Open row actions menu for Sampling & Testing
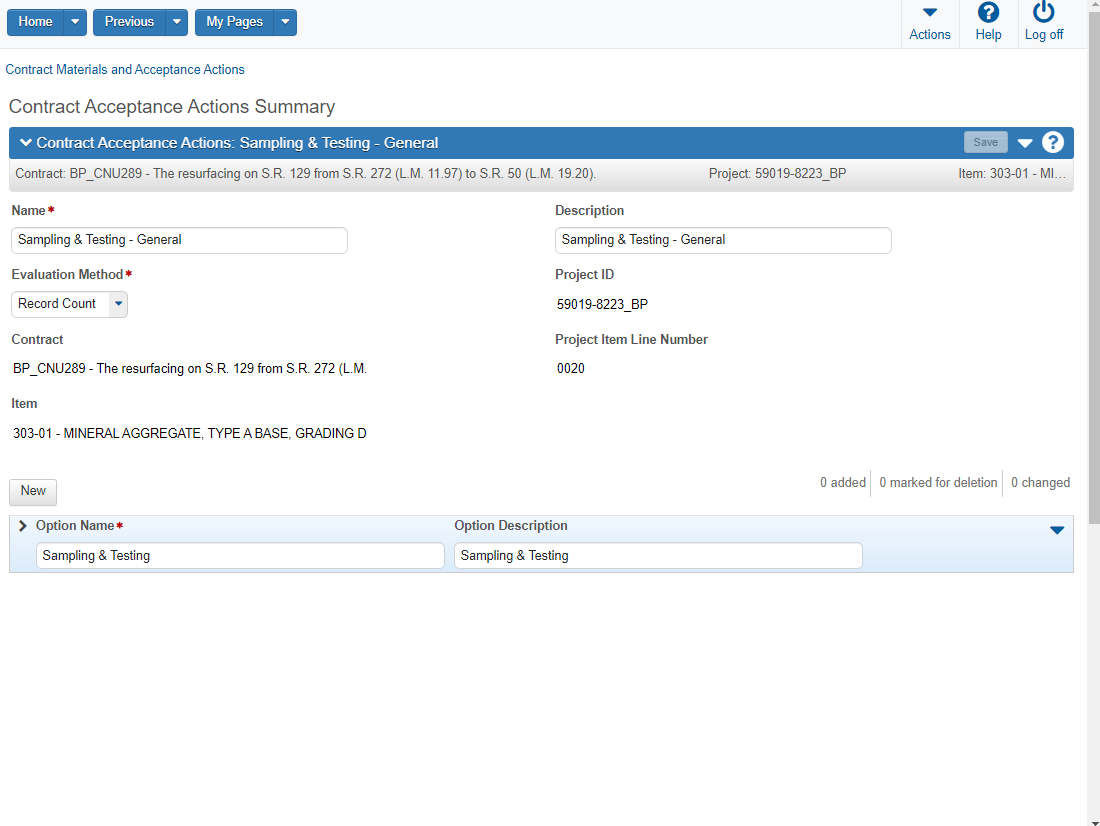The height and width of the screenshot is (826, 1100). (x=1056, y=530)
